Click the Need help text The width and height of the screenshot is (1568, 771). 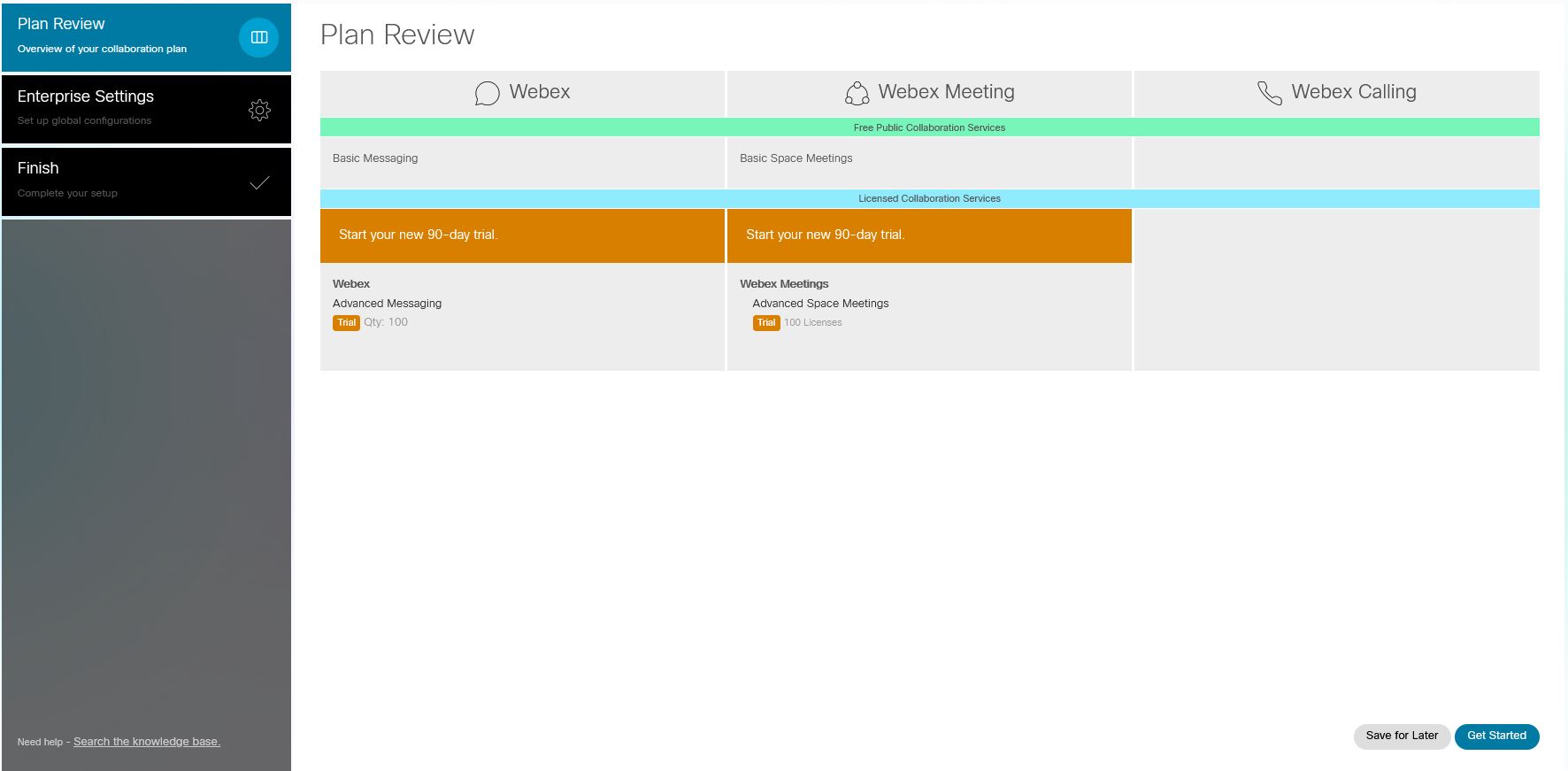[x=40, y=742]
